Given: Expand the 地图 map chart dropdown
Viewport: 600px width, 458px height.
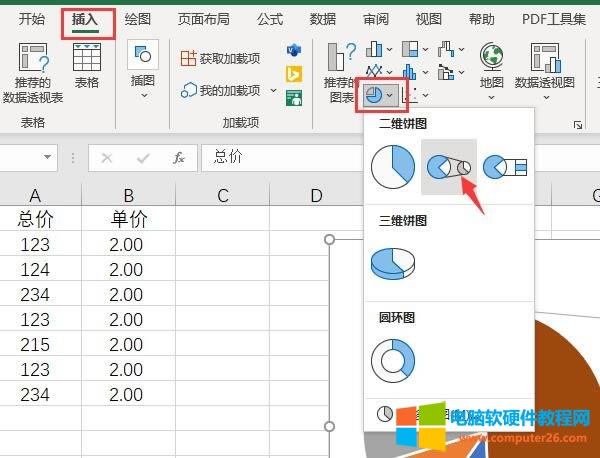Looking at the screenshot, I should 491,98.
